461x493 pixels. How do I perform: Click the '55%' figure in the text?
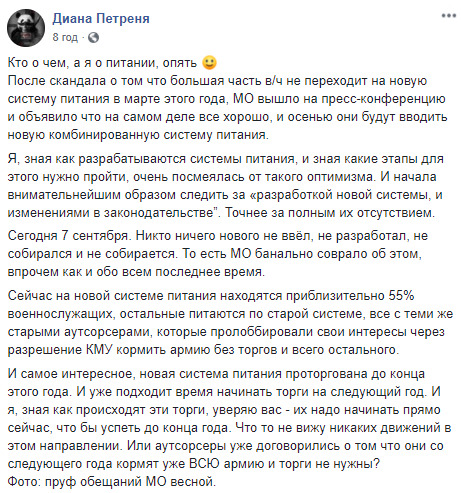pyautogui.click(x=401, y=296)
